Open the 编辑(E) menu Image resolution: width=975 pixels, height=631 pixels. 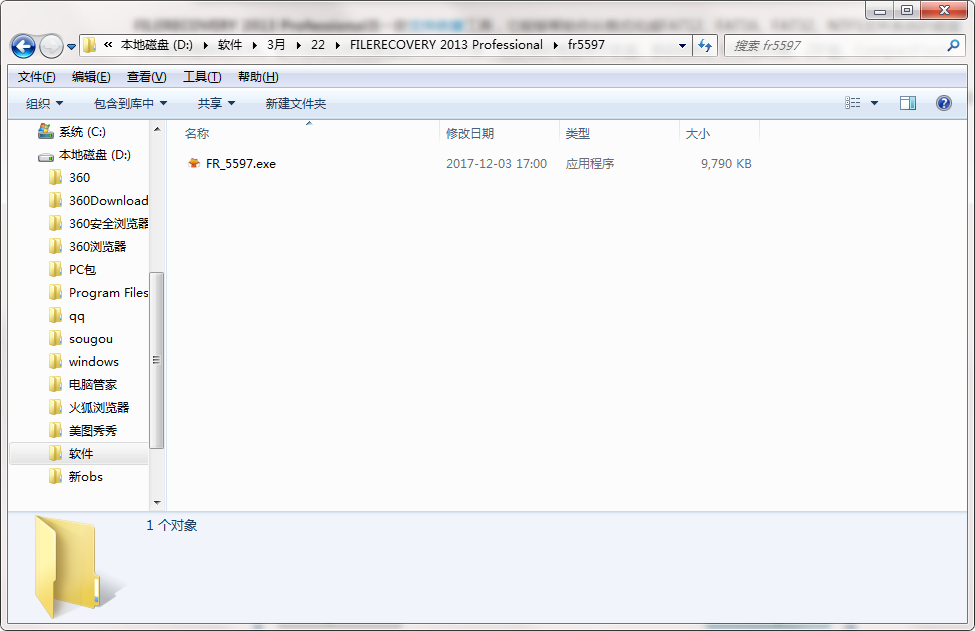pos(91,76)
